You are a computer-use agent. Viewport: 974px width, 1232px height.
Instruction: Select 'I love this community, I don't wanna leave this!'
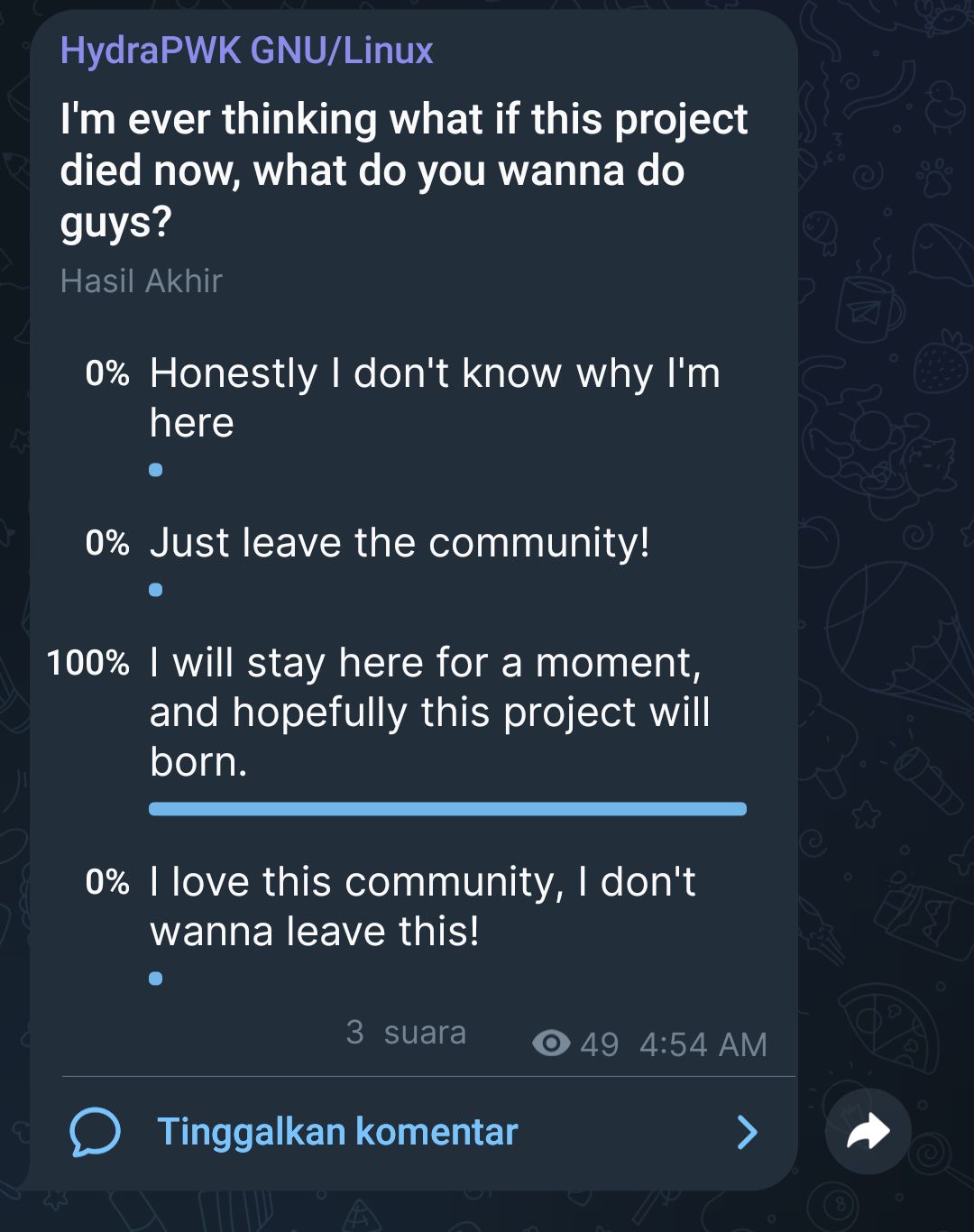coord(424,905)
